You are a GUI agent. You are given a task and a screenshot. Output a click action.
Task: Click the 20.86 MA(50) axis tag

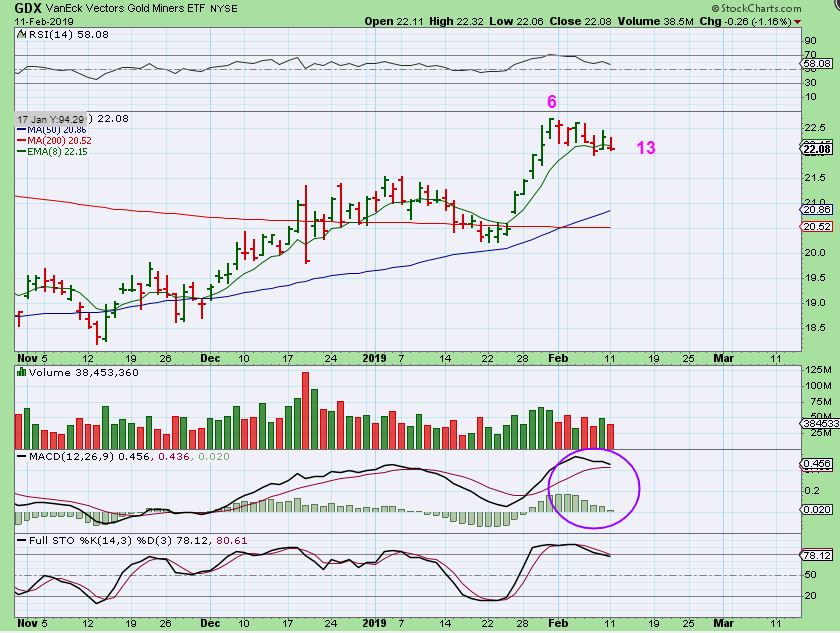point(817,210)
